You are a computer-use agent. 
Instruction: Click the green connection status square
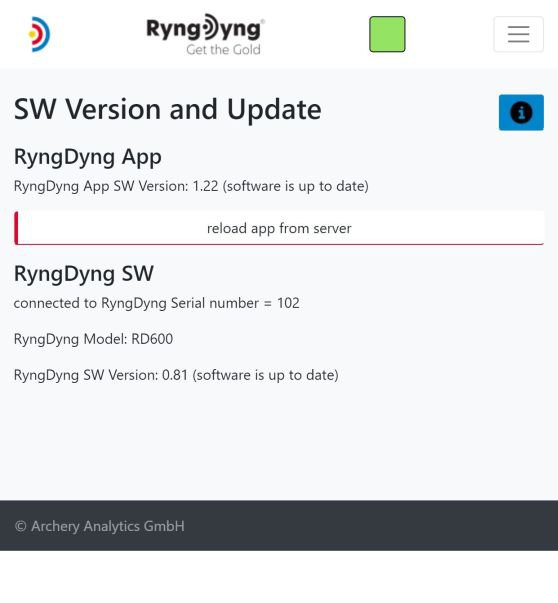point(387,34)
